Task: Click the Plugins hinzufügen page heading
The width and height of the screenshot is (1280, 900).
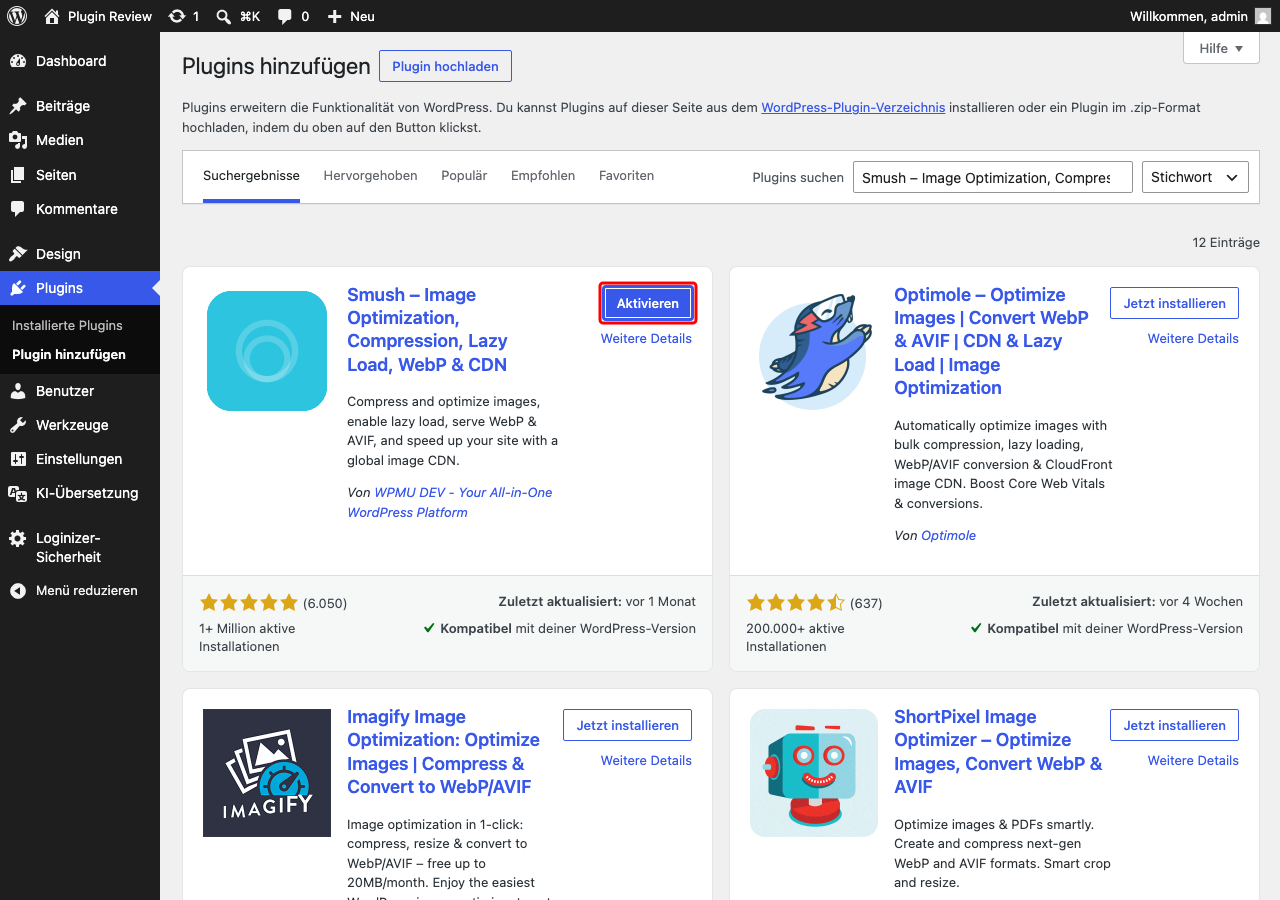Action: point(276,66)
